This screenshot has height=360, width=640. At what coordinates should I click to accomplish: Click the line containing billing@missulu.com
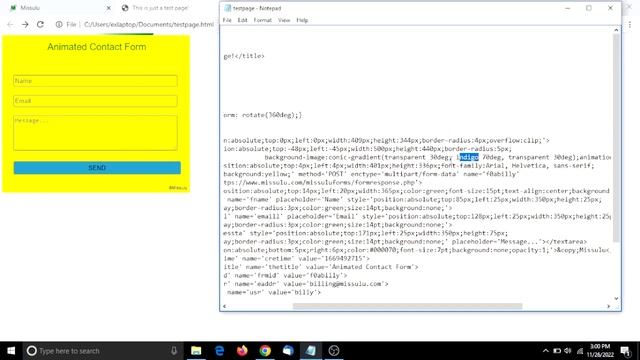click(306, 284)
